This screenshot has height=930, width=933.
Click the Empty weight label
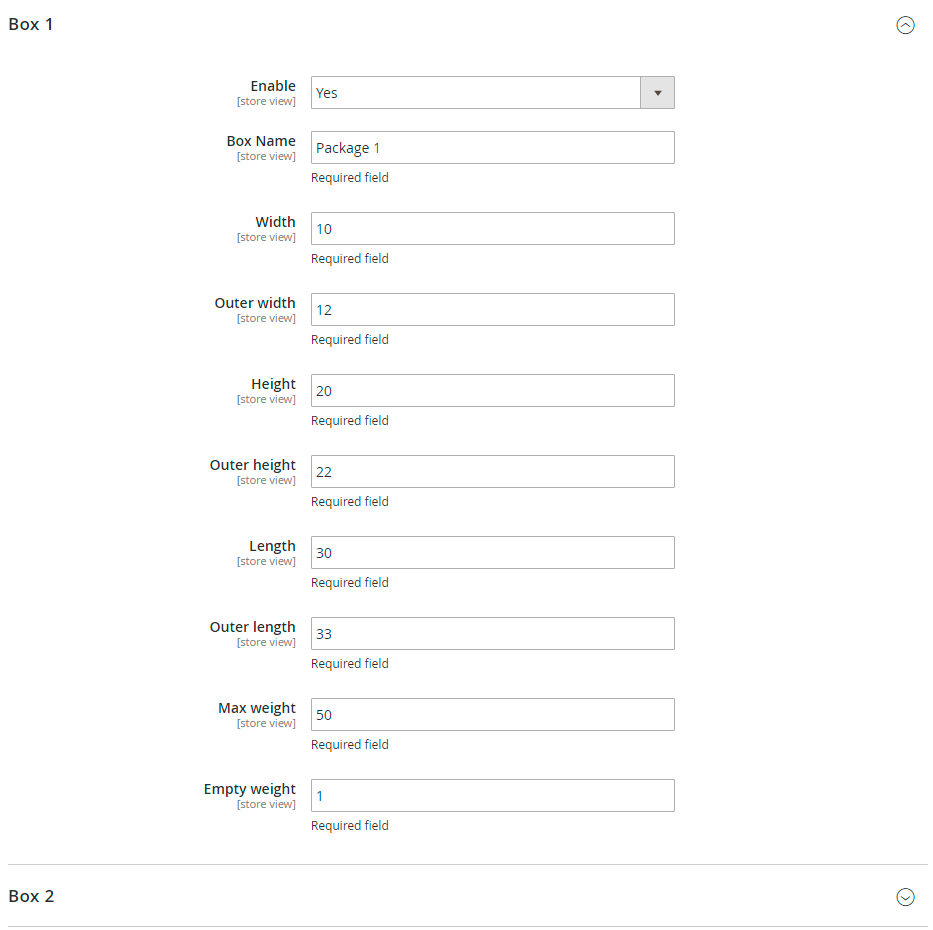point(249,789)
